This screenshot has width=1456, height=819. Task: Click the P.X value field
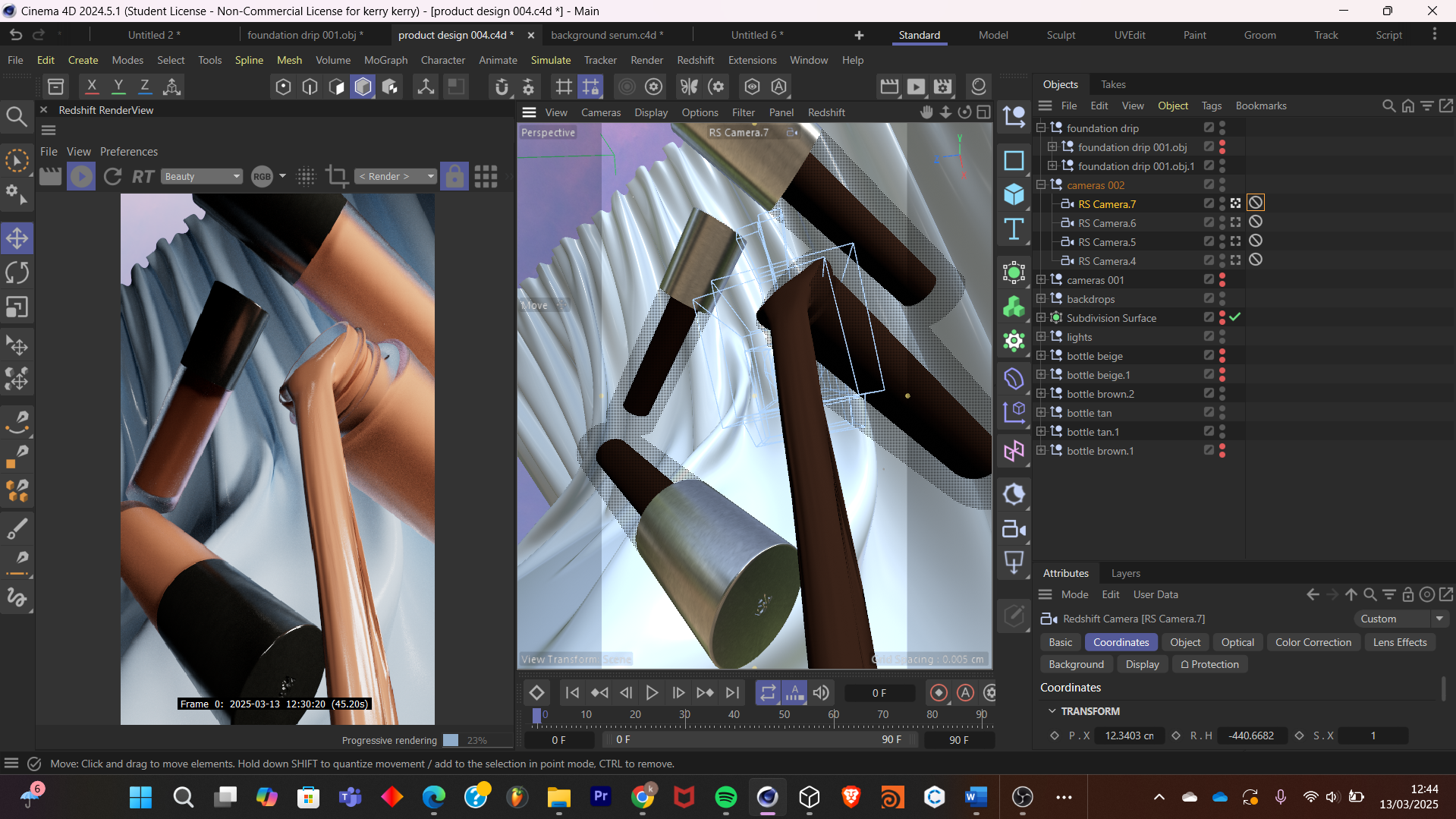[x=1129, y=736]
